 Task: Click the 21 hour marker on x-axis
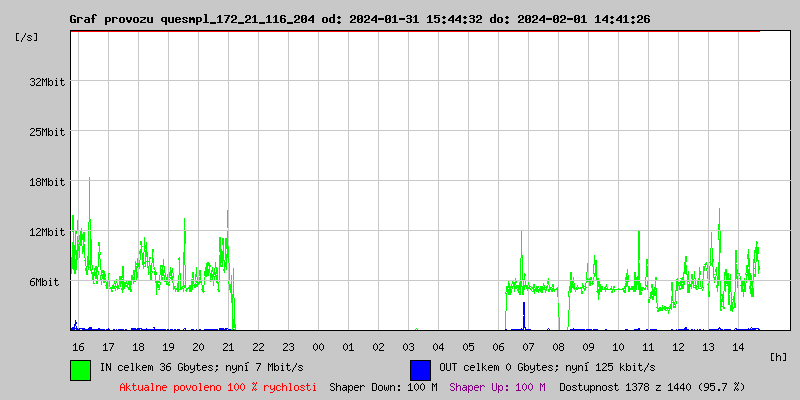(x=228, y=346)
